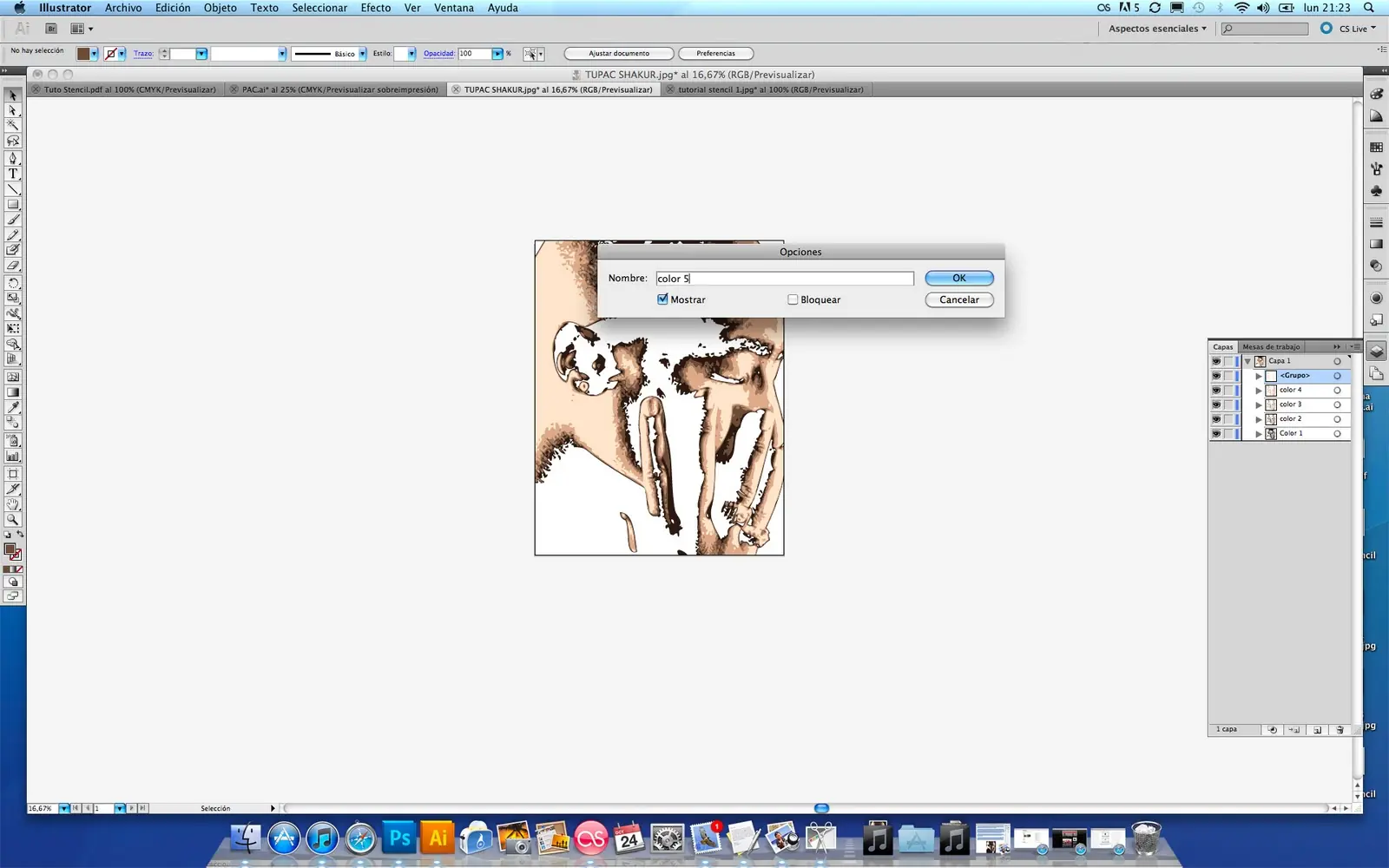Switch to PAC.ai document tab
1389x868 pixels.
[x=334, y=89]
